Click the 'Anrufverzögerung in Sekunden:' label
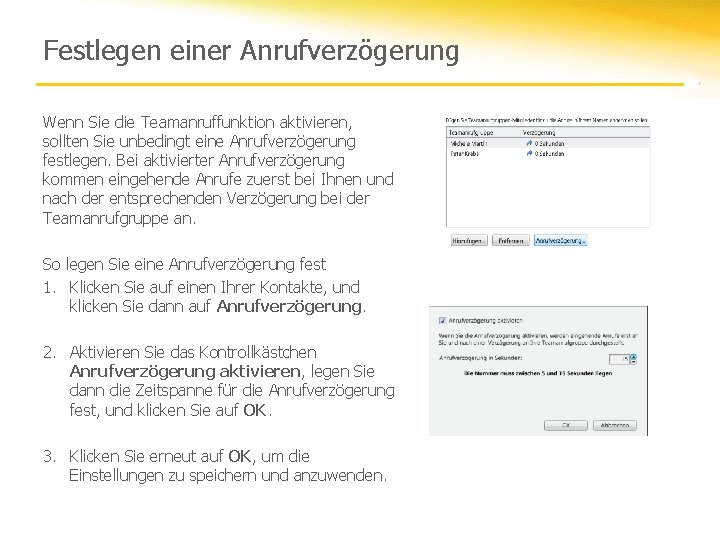The width and height of the screenshot is (720, 540). pyautogui.click(x=480, y=358)
